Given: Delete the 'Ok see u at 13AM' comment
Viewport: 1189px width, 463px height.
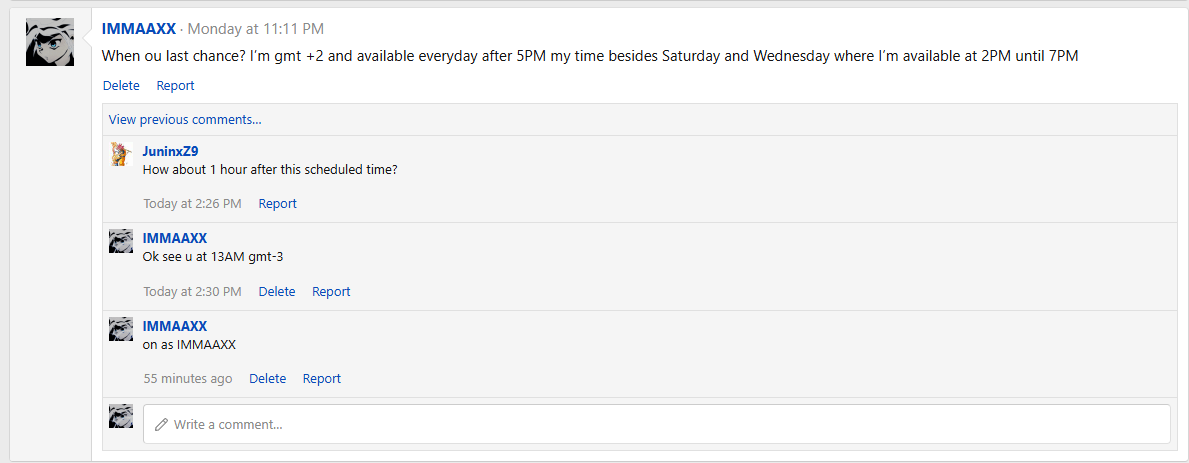Looking at the screenshot, I should (x=277, y=292).
